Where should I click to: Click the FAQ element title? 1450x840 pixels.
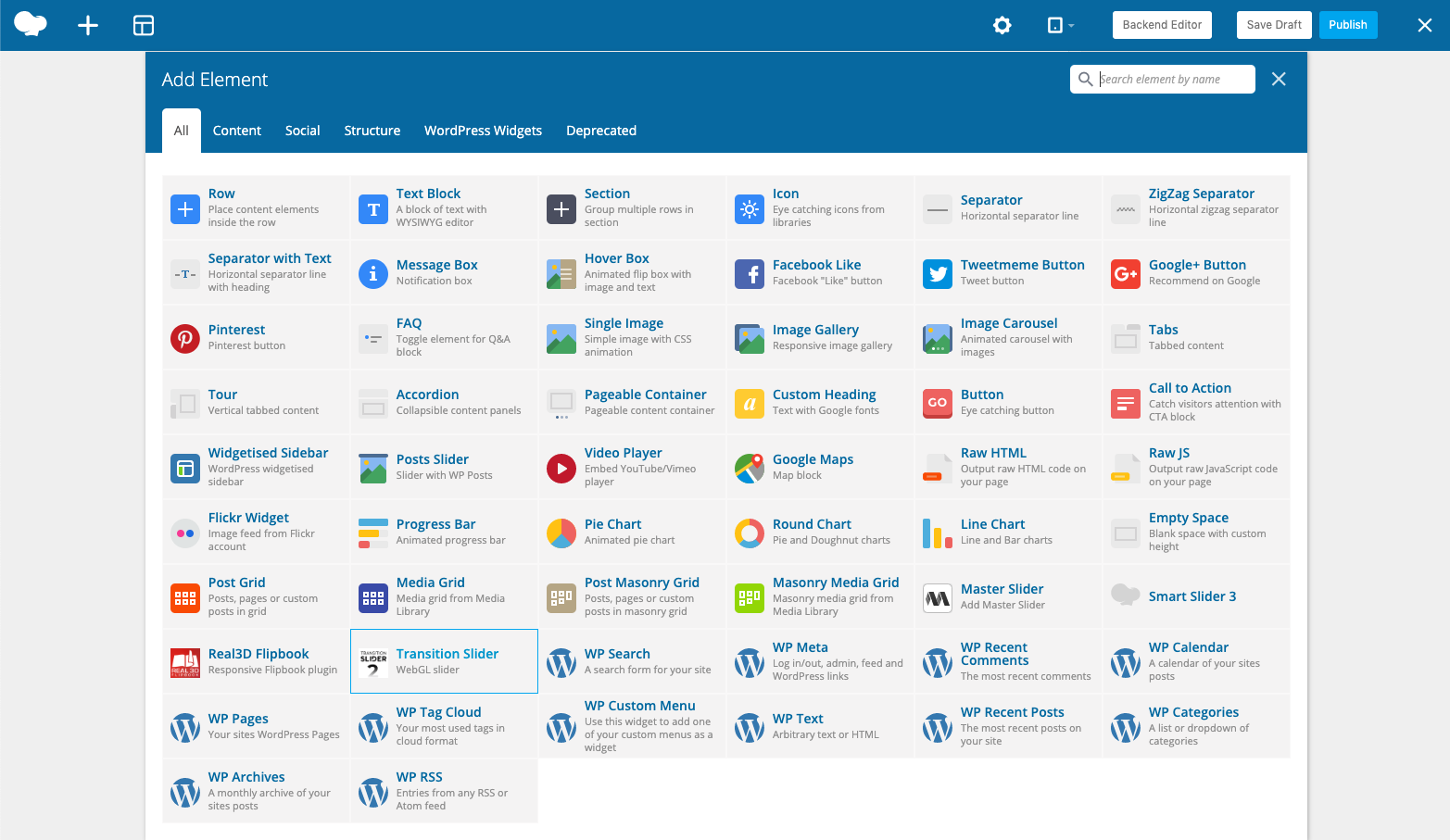coord(409,323)
